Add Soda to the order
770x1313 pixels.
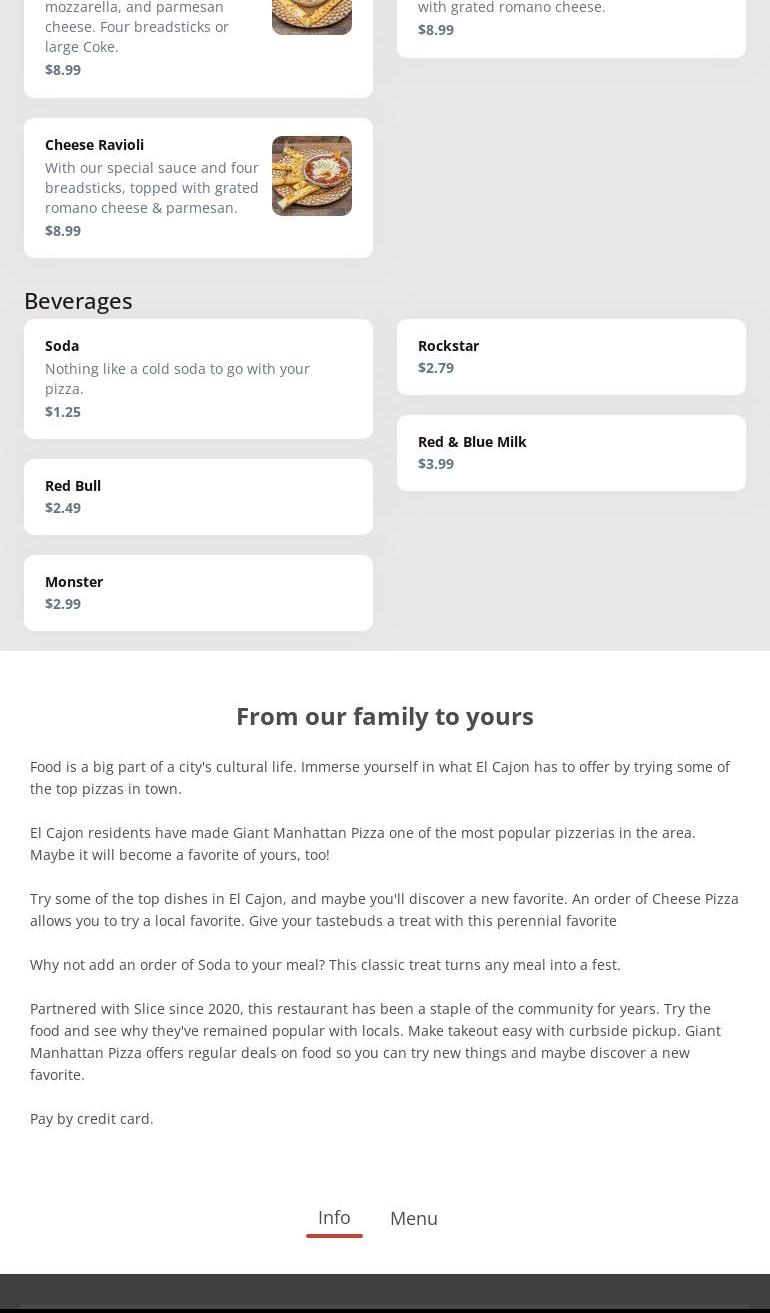pyautogui.click(x=198, y=378)
